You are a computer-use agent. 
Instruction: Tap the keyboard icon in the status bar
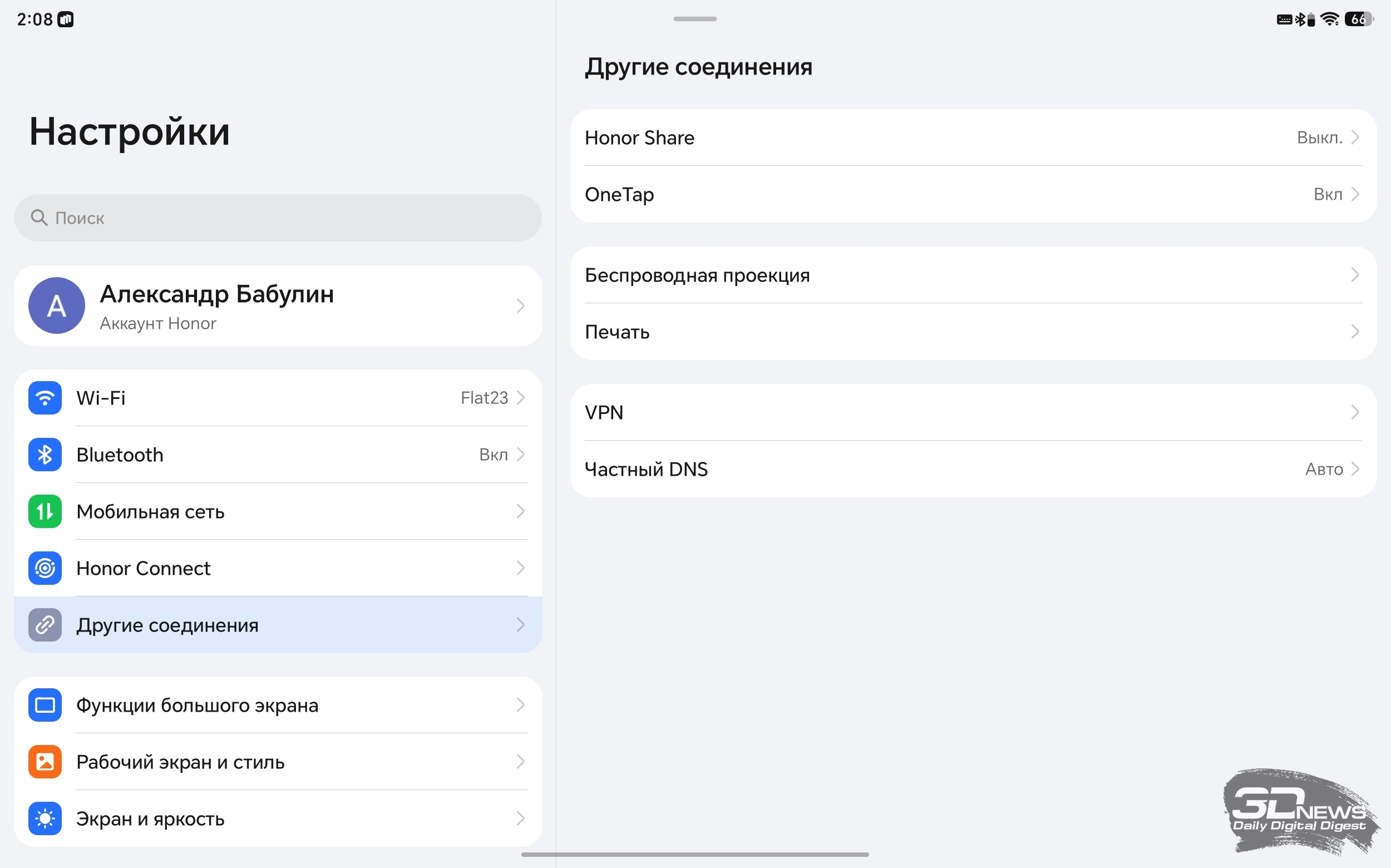click(1284, 19)
